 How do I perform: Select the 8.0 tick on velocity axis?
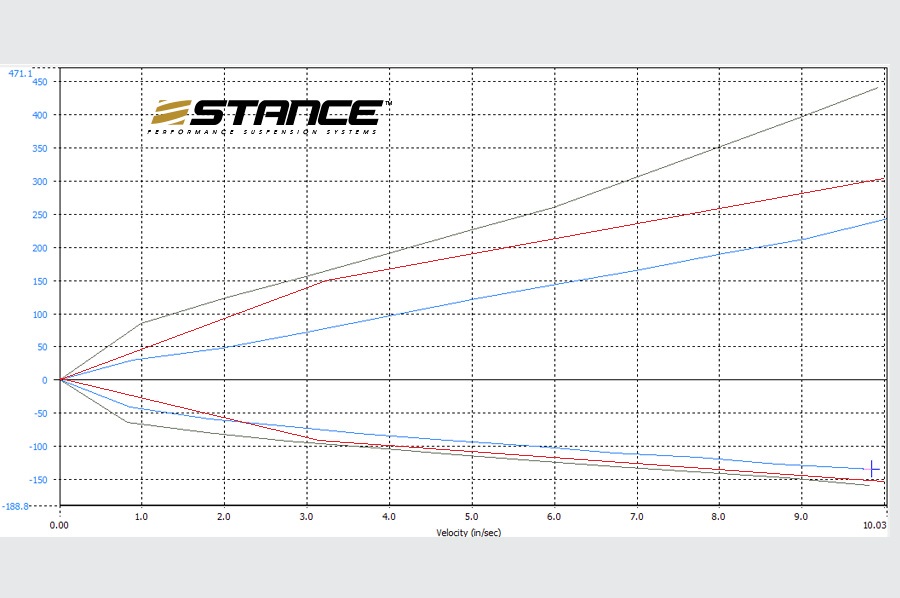coord(717,518)
